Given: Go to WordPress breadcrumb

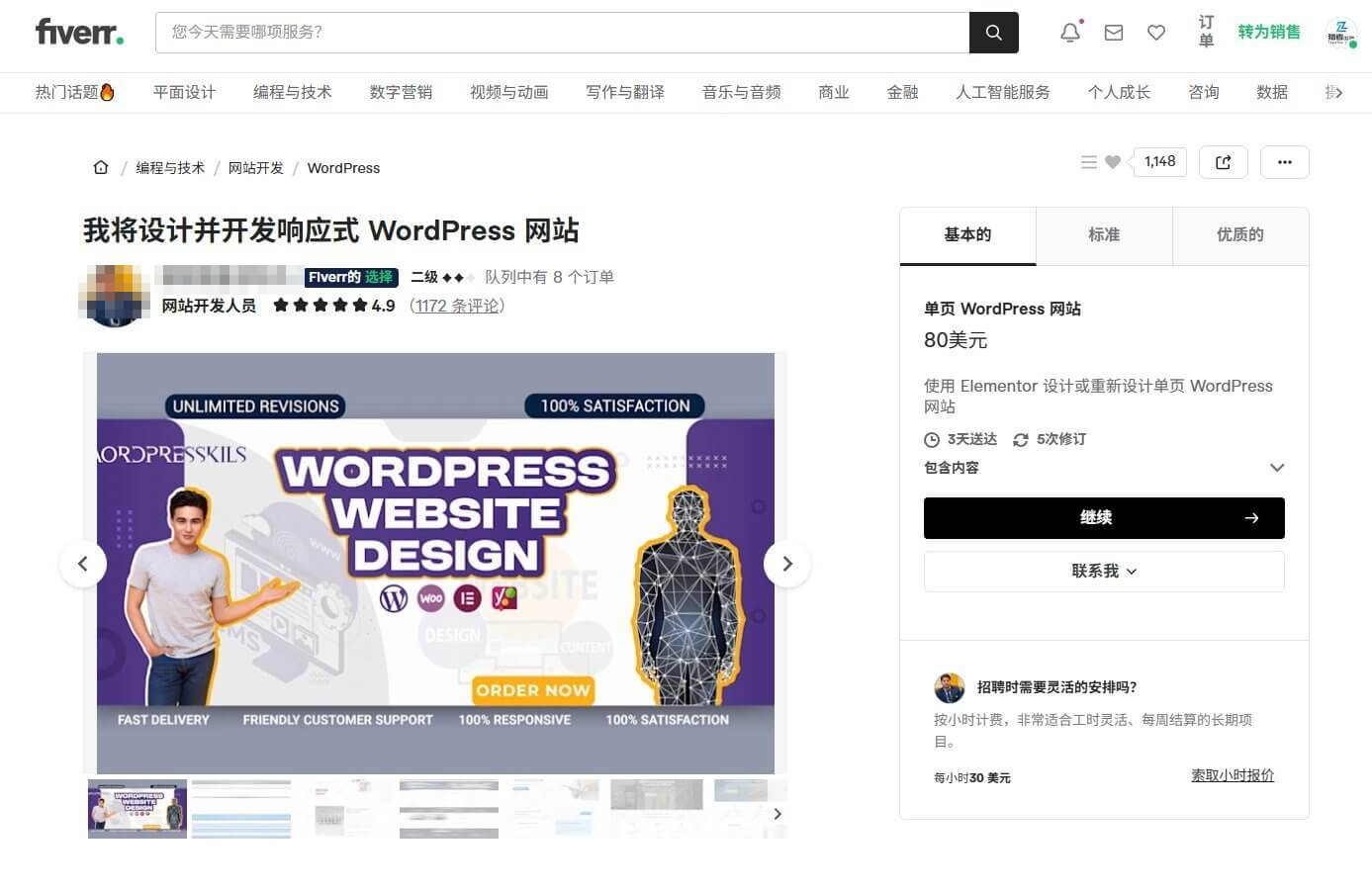Looking at the screenshot, I should (343, 168).
